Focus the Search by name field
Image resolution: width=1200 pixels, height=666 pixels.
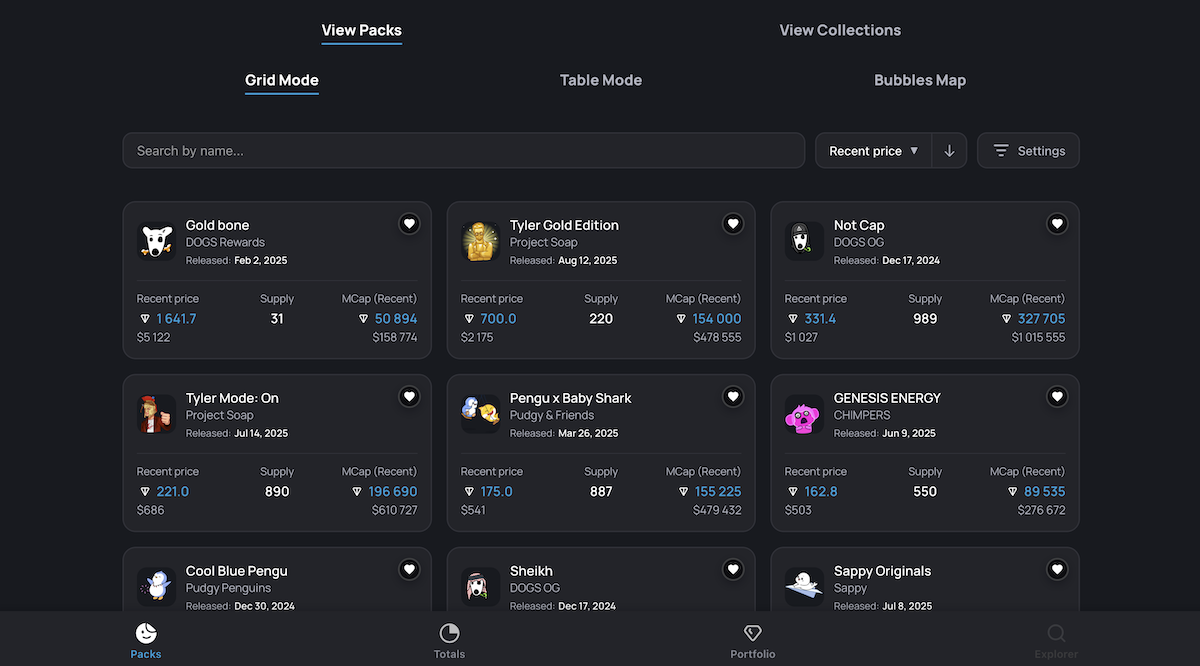[464, 151]
